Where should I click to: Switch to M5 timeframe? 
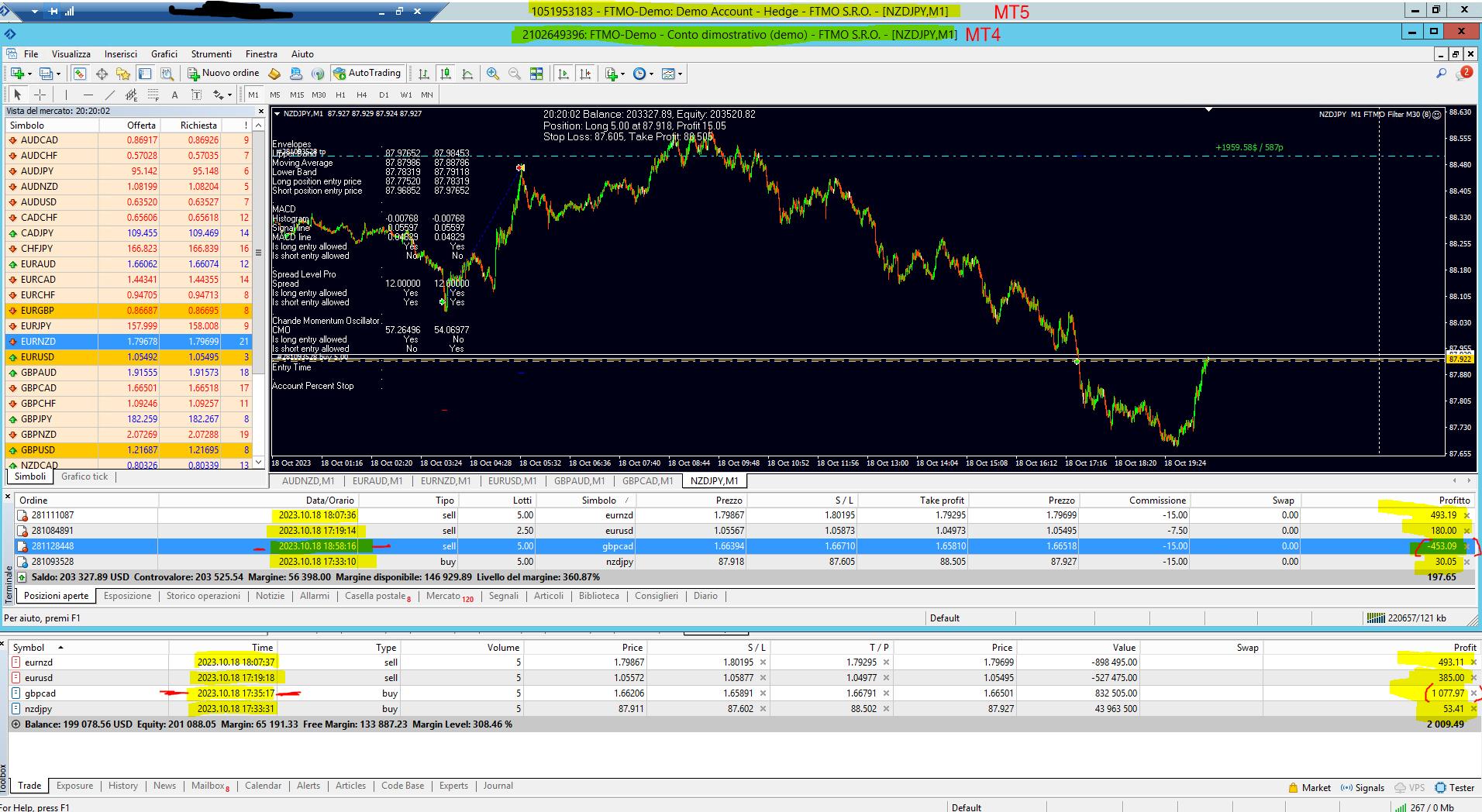(x=275, y=95)
